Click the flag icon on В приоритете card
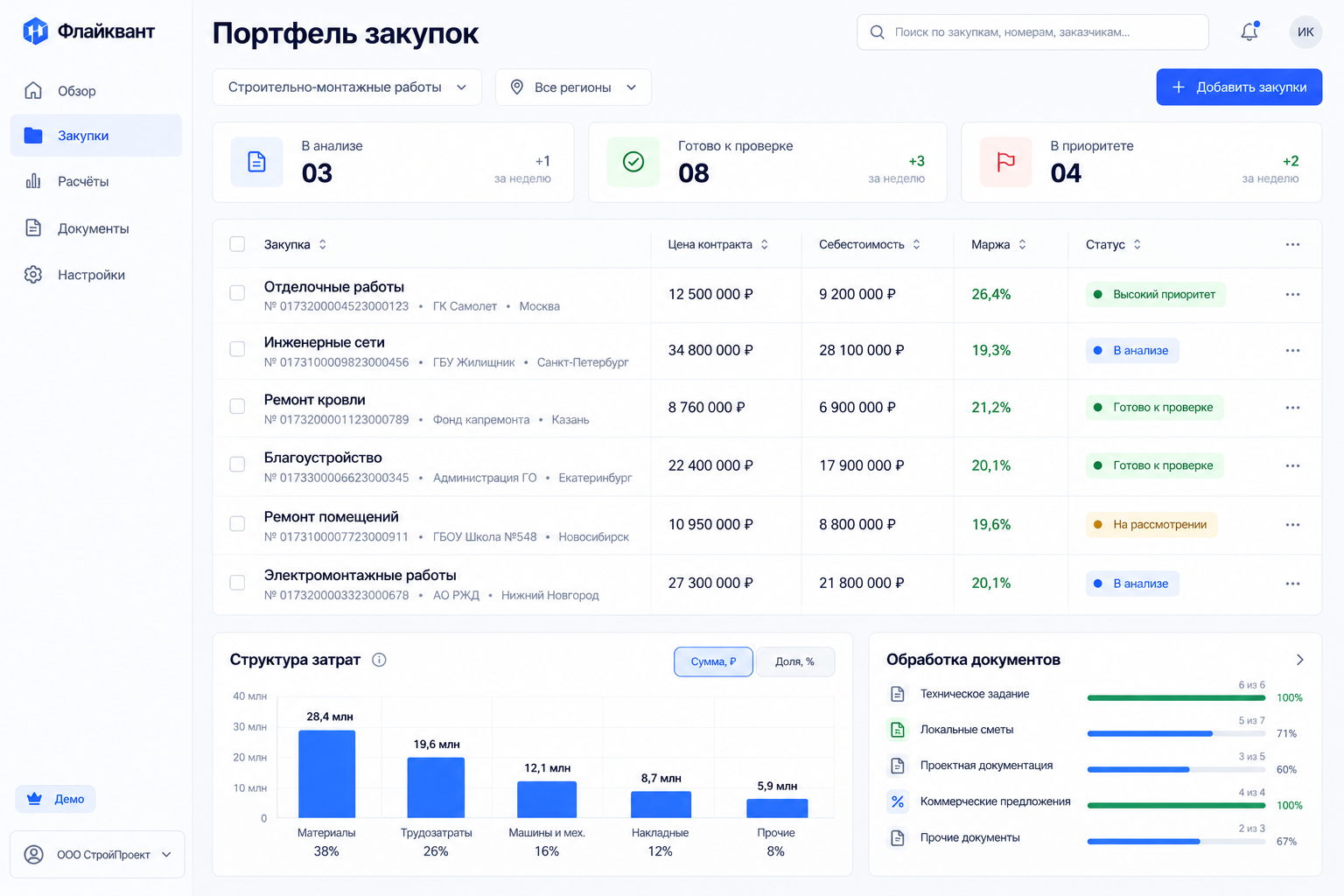Screen dimensions: 1344x896 1006,162
